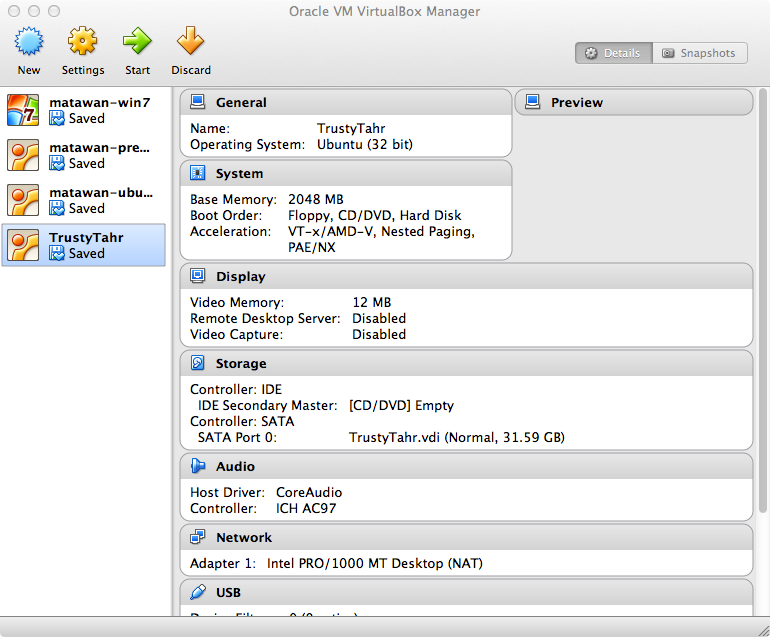This screenshot has height=637, width=770.
Task: Click the 12 MB video memory value
Action: [372, 302]
